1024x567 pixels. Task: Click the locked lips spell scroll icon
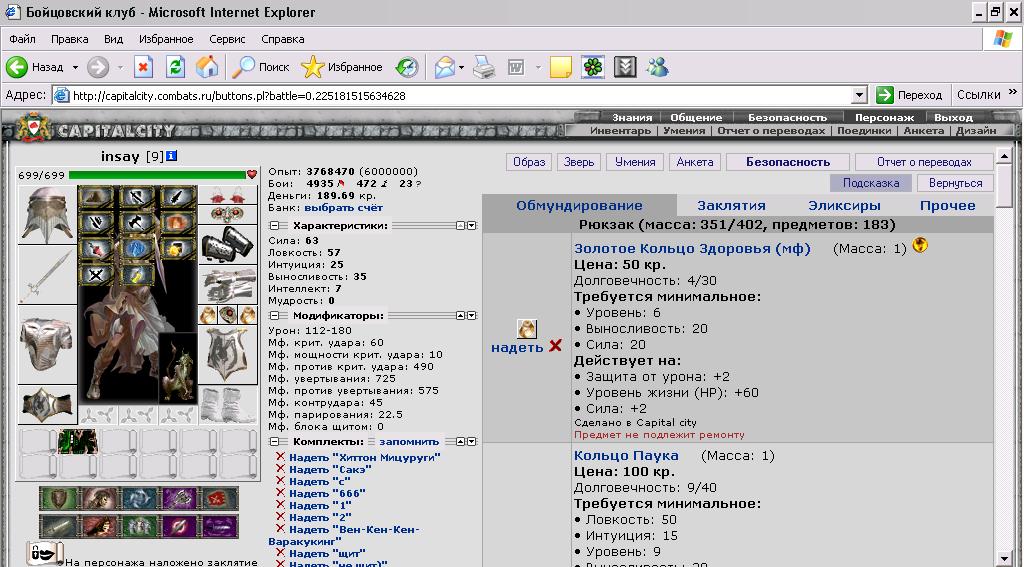click(45, 553)
